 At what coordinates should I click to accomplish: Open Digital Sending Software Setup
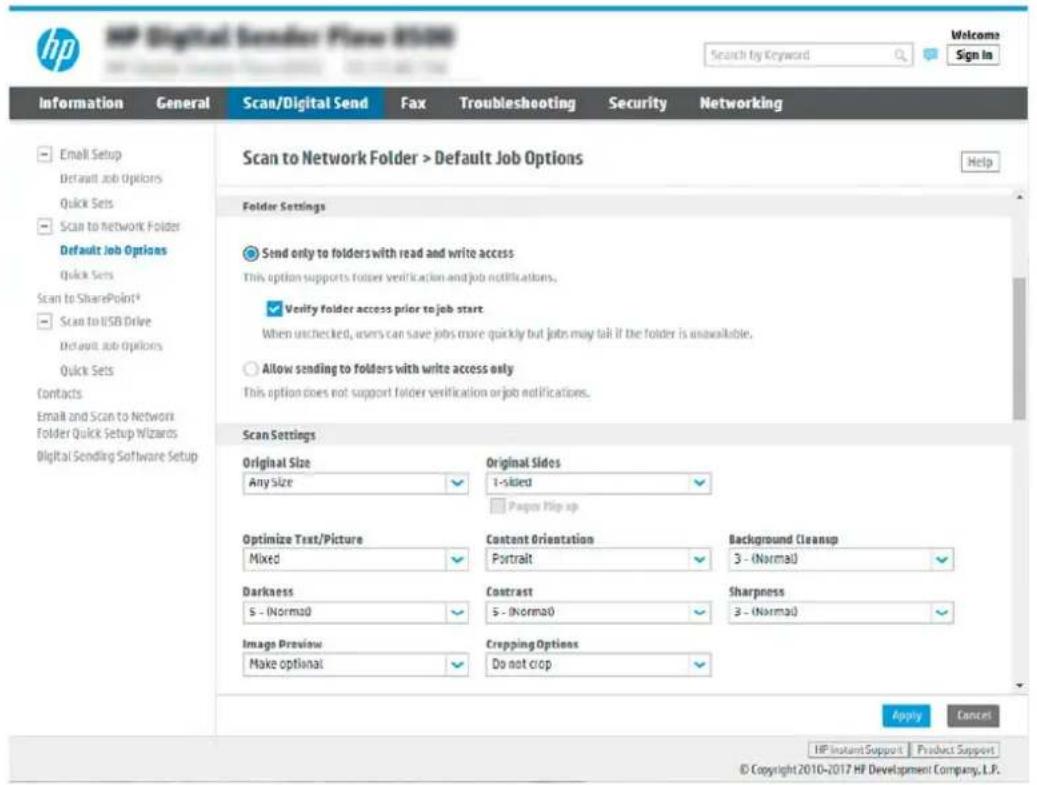[117, 456]
